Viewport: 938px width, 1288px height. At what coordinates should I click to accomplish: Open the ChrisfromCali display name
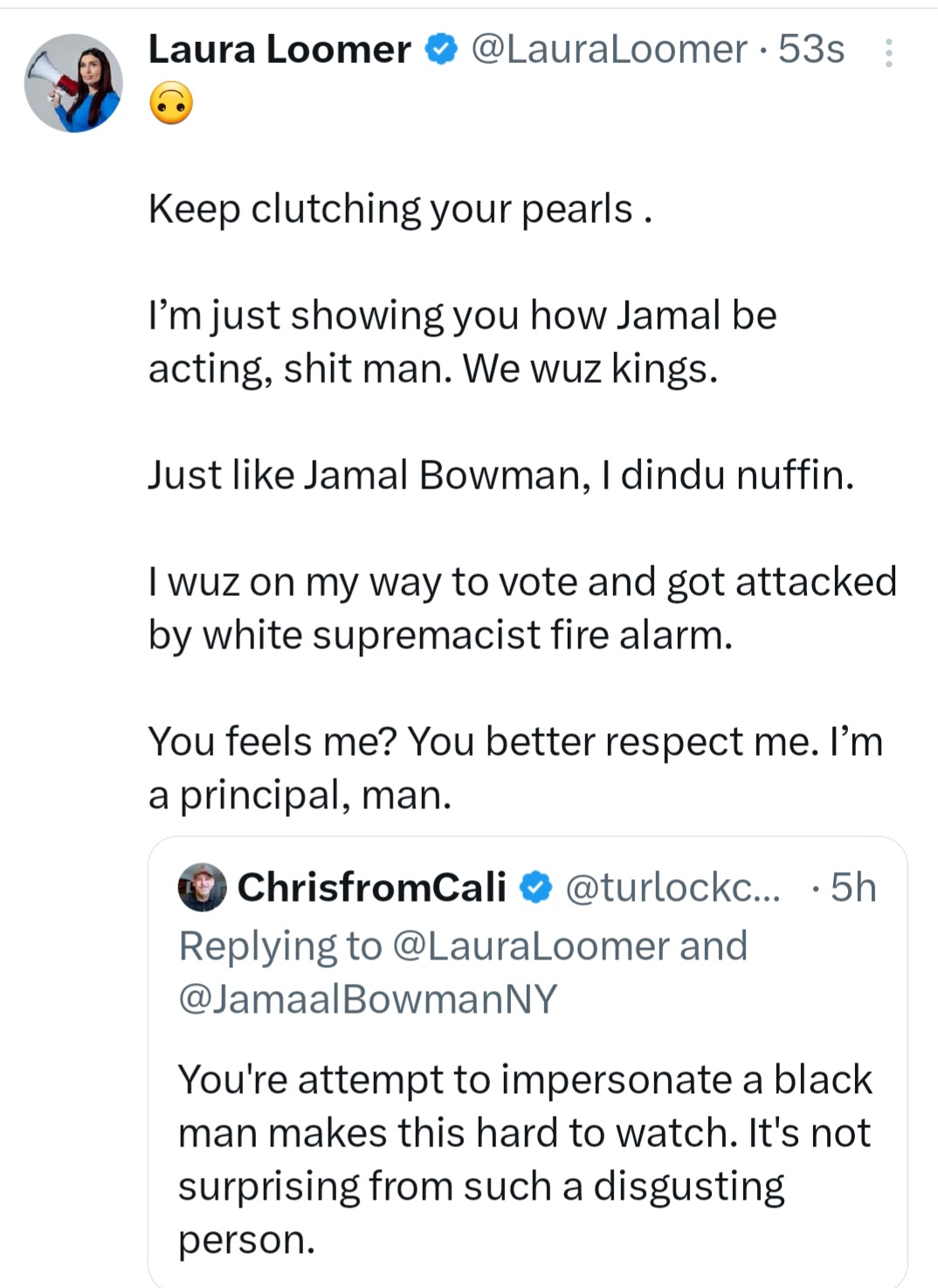point(372,887)
